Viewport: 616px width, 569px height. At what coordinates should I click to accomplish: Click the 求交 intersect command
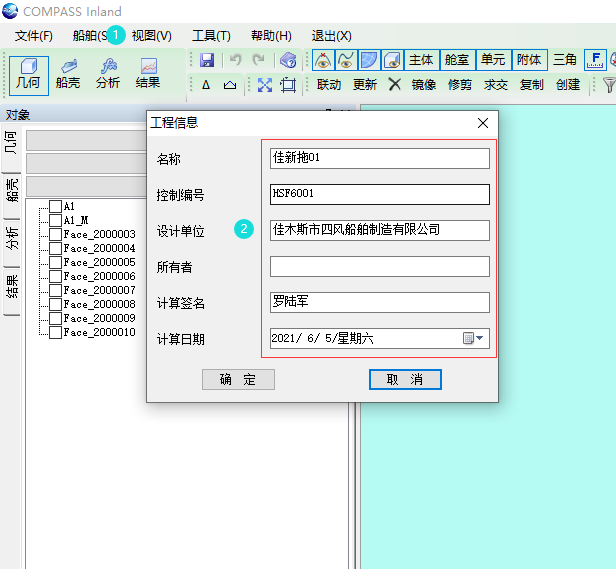coord(495,85)
